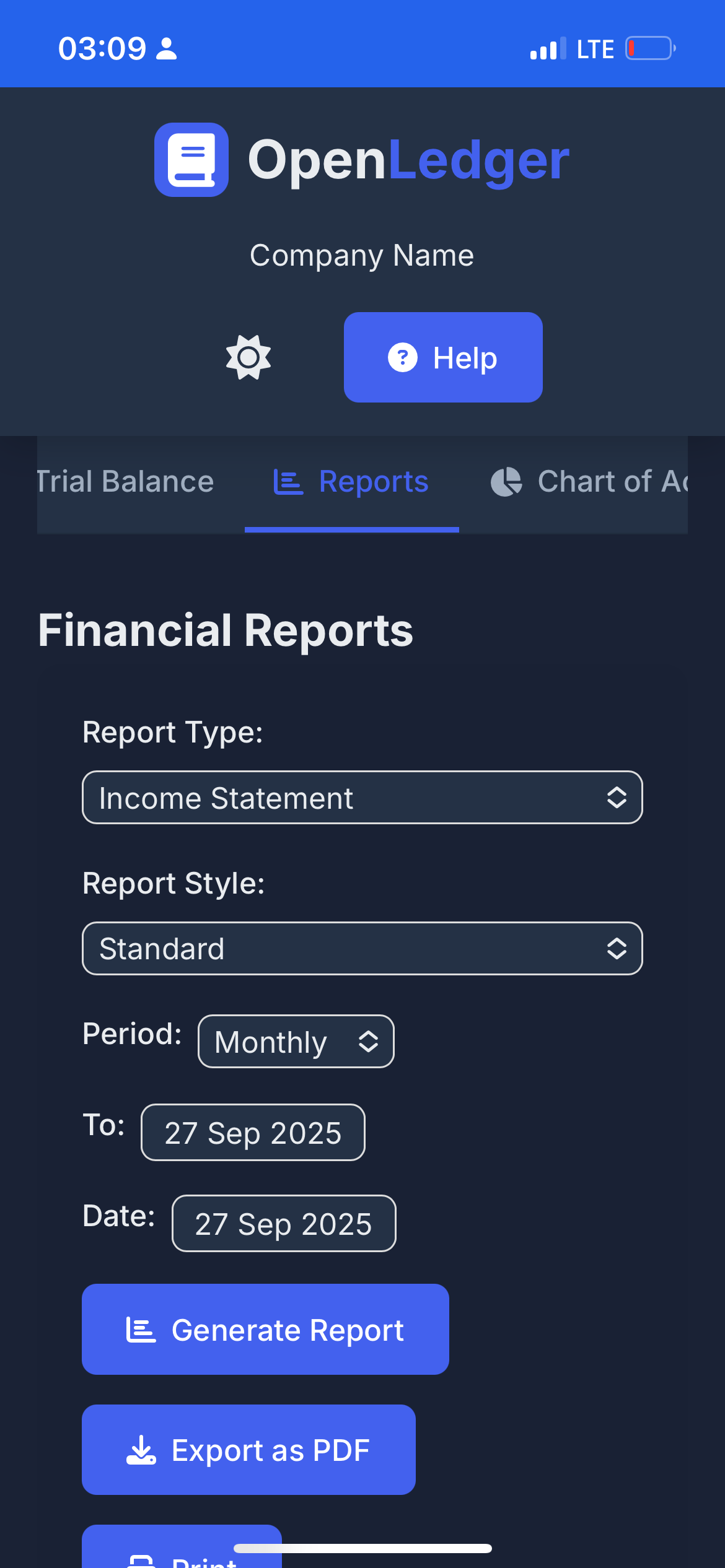Generate the financial report
The image size is (725, 1568).
[265, 1330]
